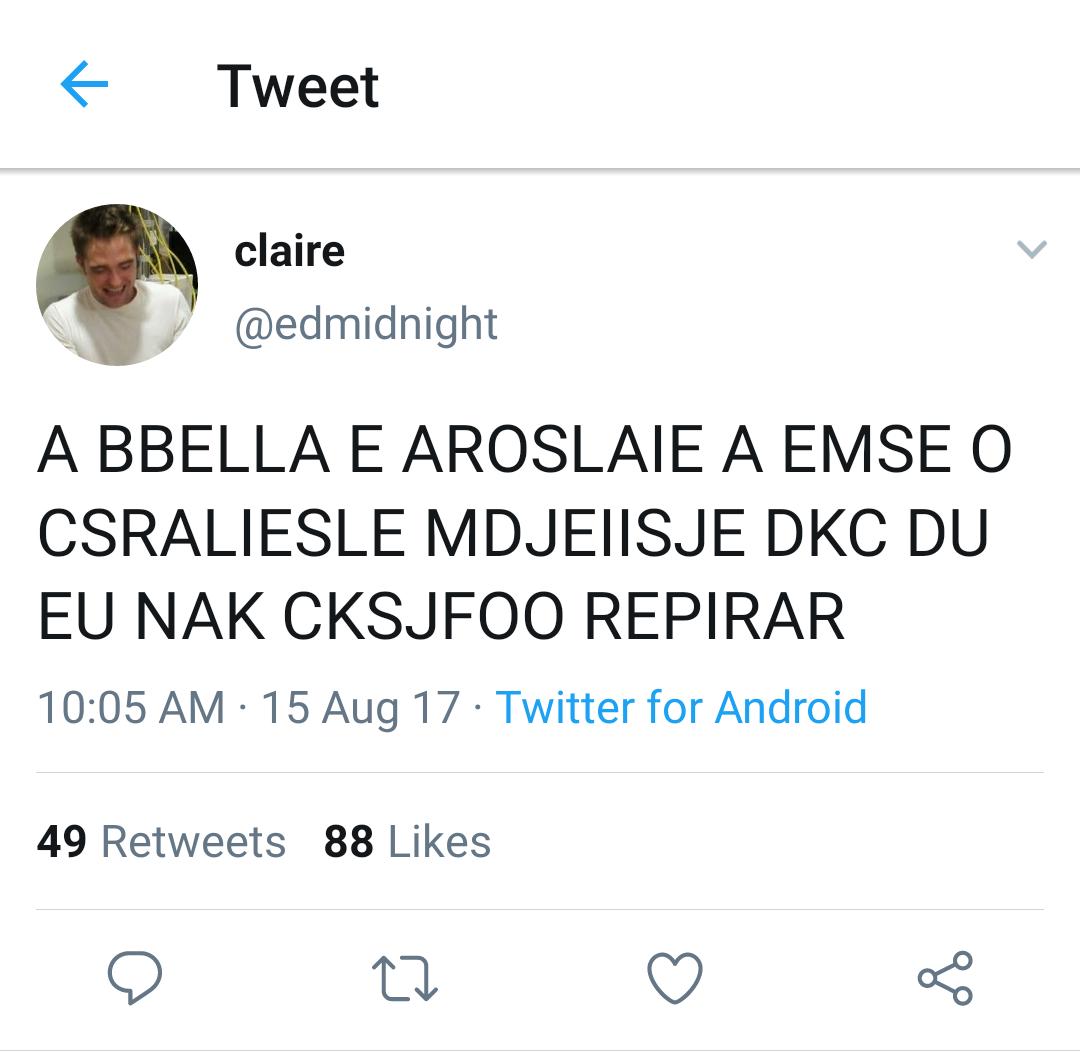Screen dimensions: 1080x1057
Task: Select the Tweet header title
Action: [x=298, y=87]
